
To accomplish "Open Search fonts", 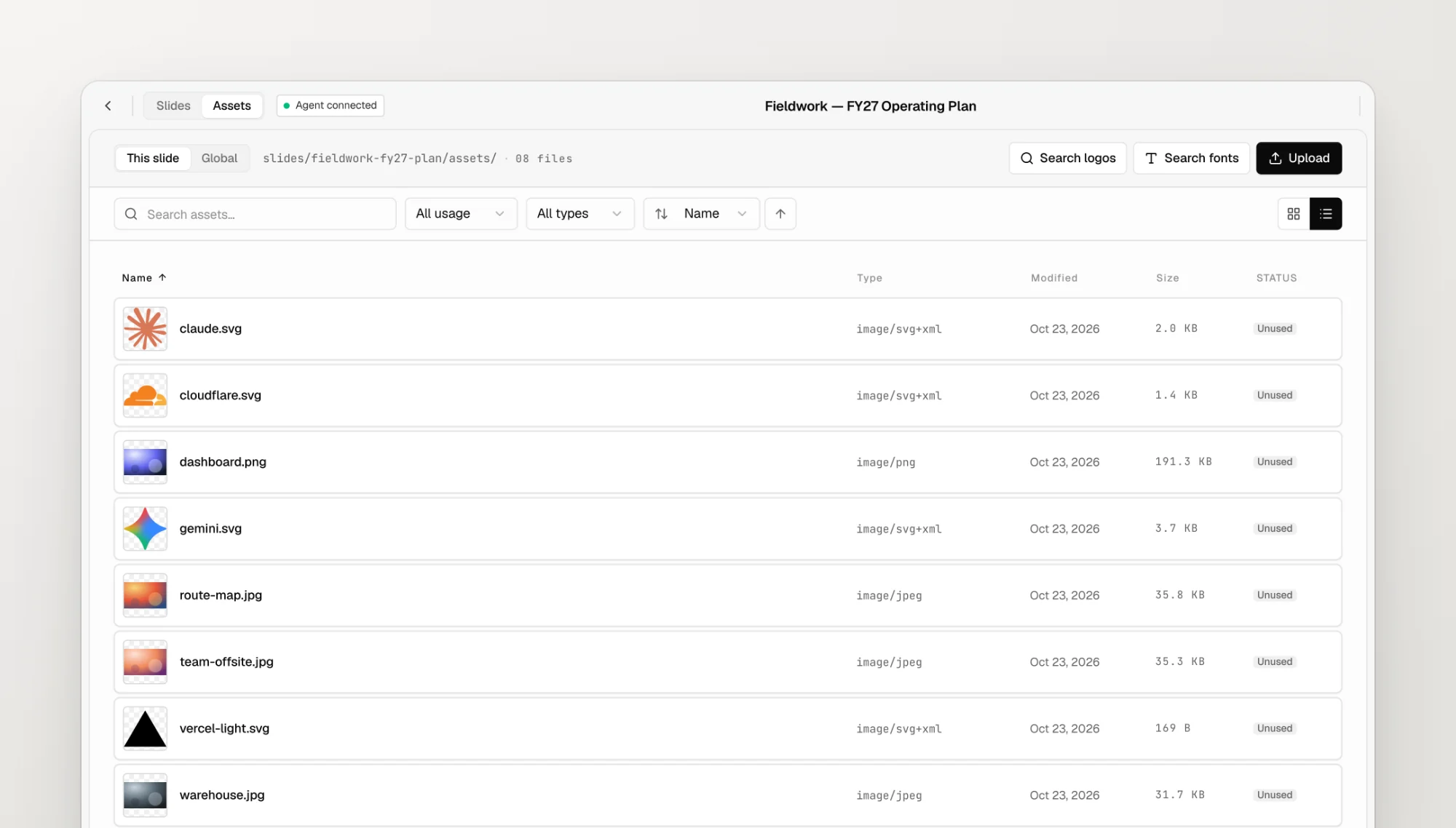I will point(1192,159).
